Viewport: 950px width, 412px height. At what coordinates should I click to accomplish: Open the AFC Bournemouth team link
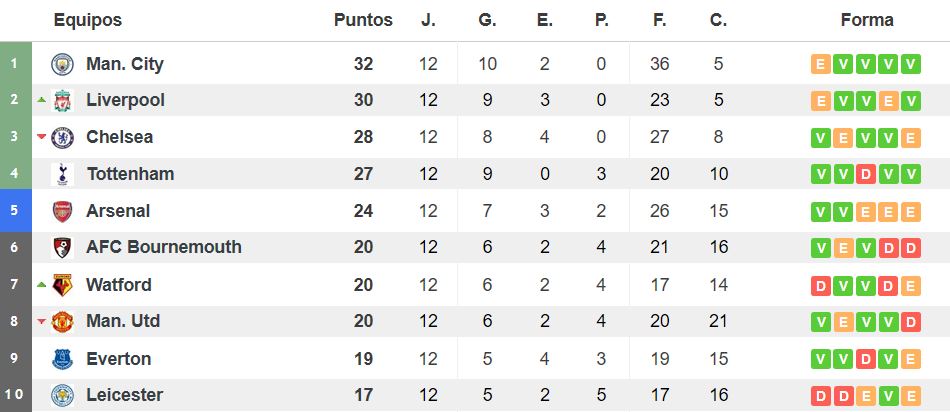coord(164,247)
